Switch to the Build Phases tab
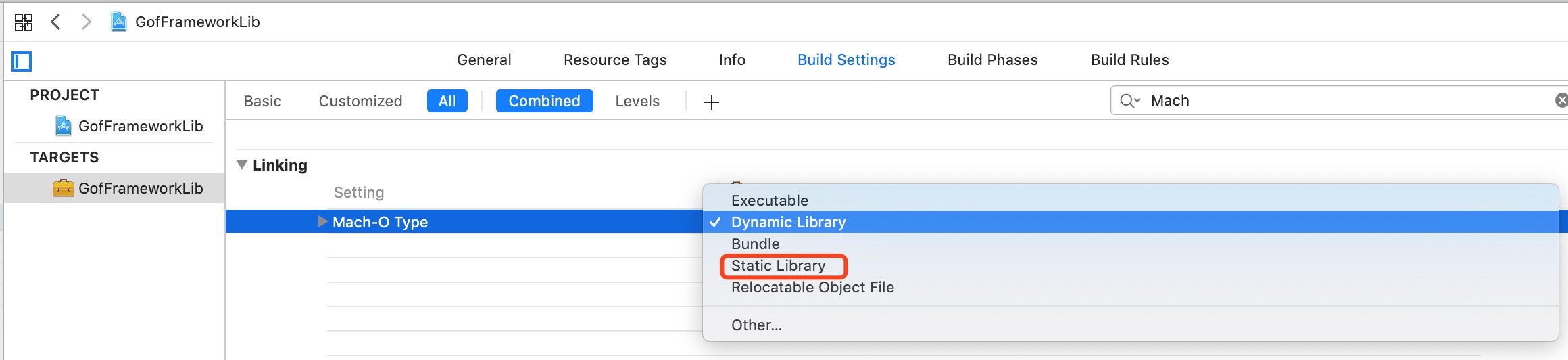The width and height of the screenshot is (1568, 360). pyautogui.click(x=992, y=60)
